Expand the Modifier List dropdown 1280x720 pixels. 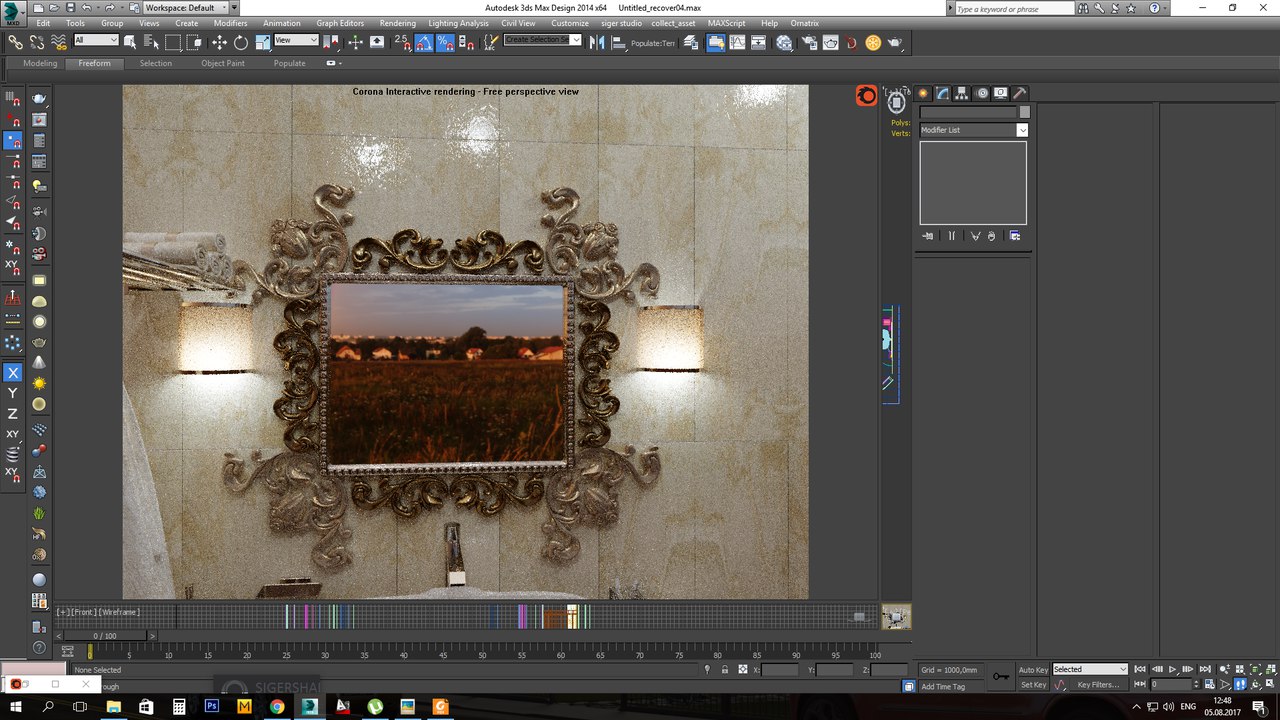1022,130
